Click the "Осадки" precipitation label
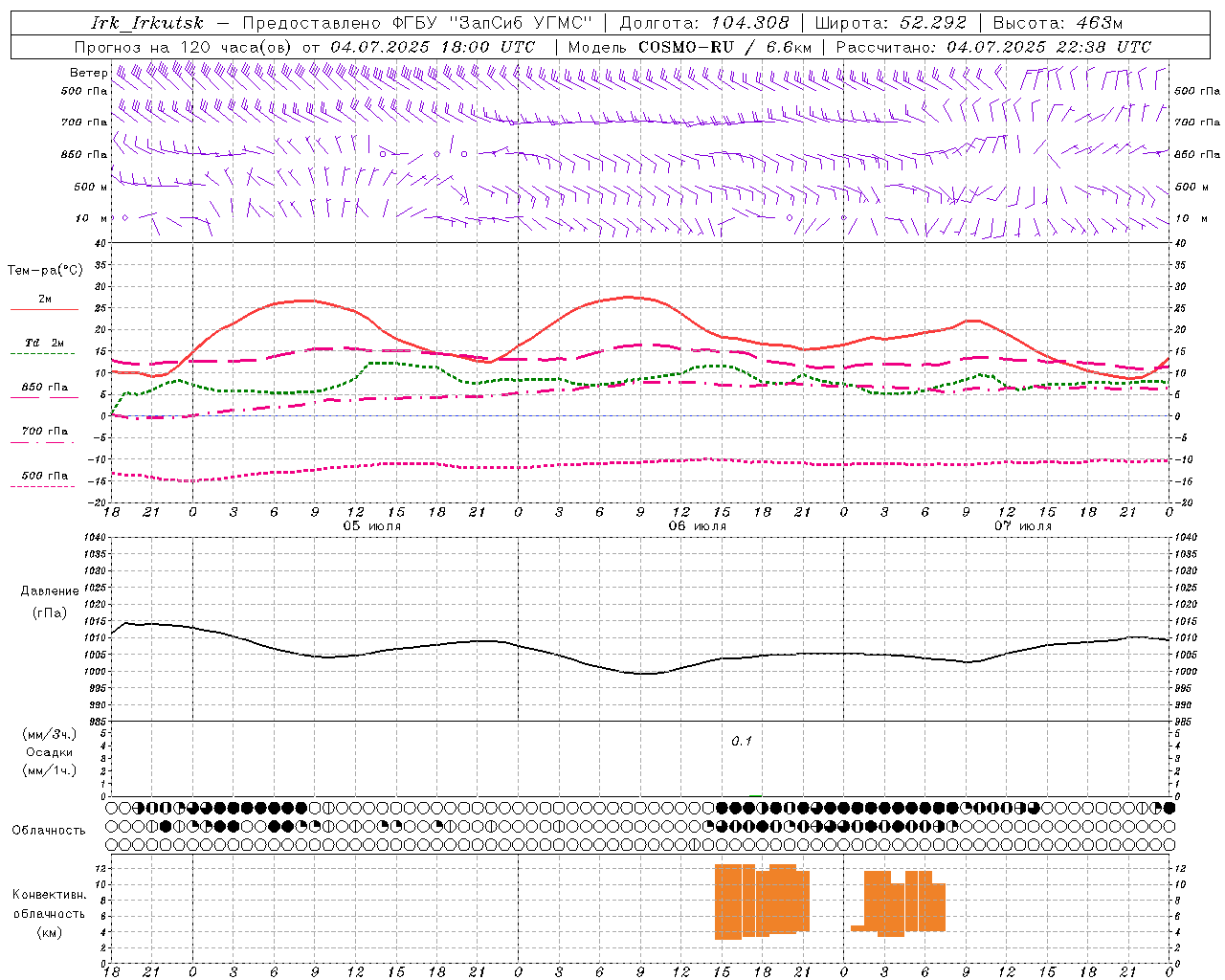The height and width of the screenshot is (980, 1225). pos(50,752)
